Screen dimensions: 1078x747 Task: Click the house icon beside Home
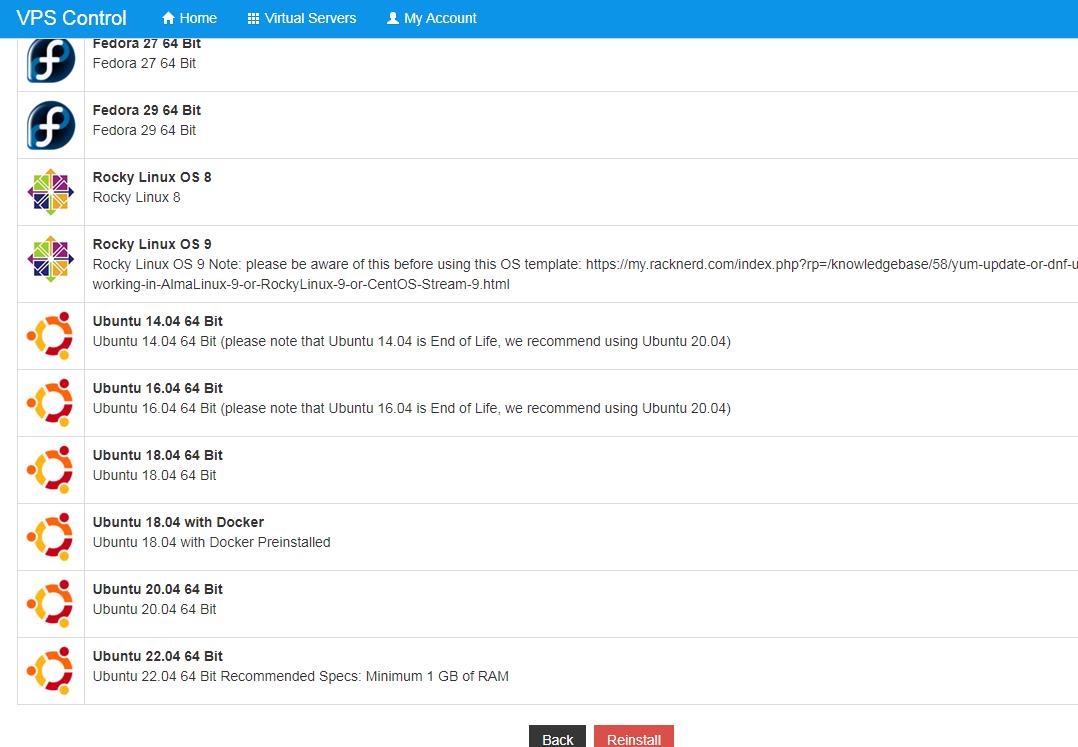[x=168, y=19]
